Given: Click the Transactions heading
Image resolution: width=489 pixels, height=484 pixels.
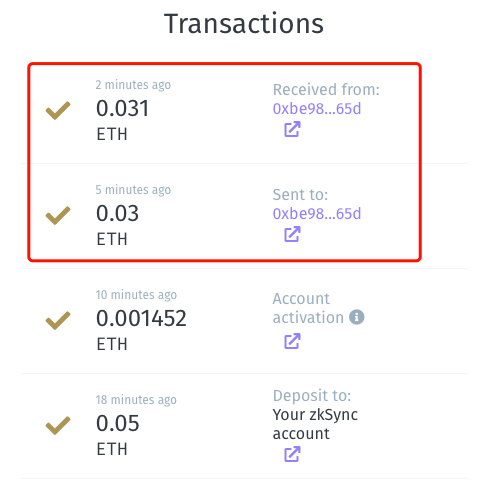Looking at the screenshot, I should click(244, 23).
